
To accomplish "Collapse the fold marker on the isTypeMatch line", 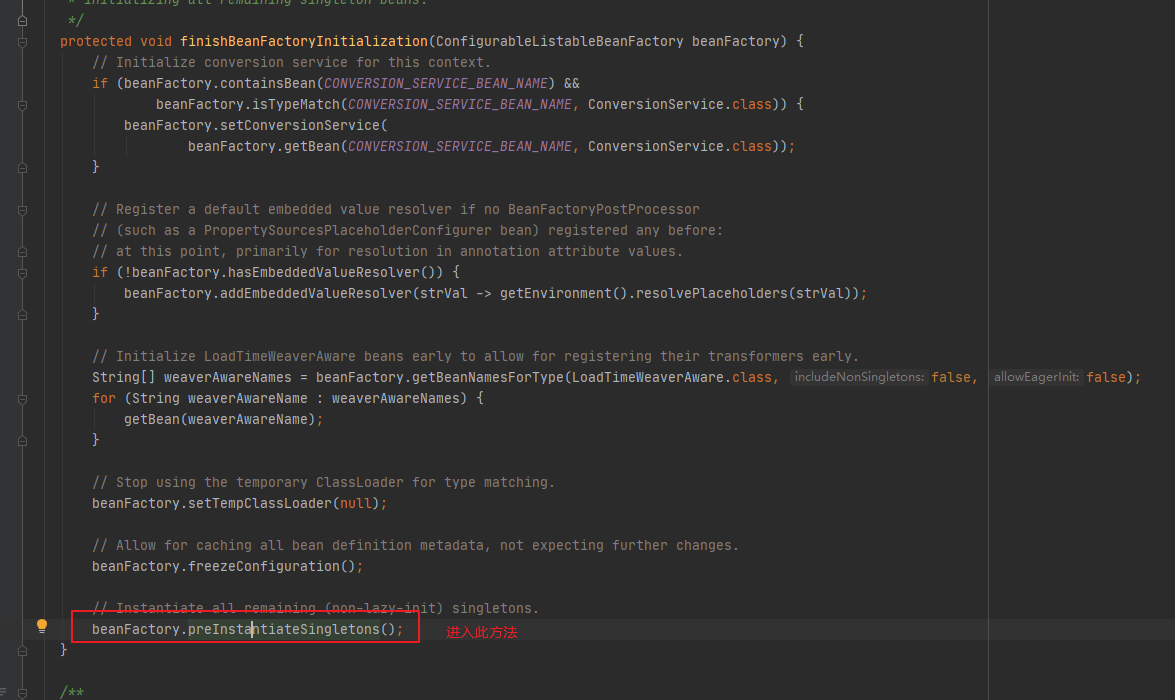I will [22, 105].
